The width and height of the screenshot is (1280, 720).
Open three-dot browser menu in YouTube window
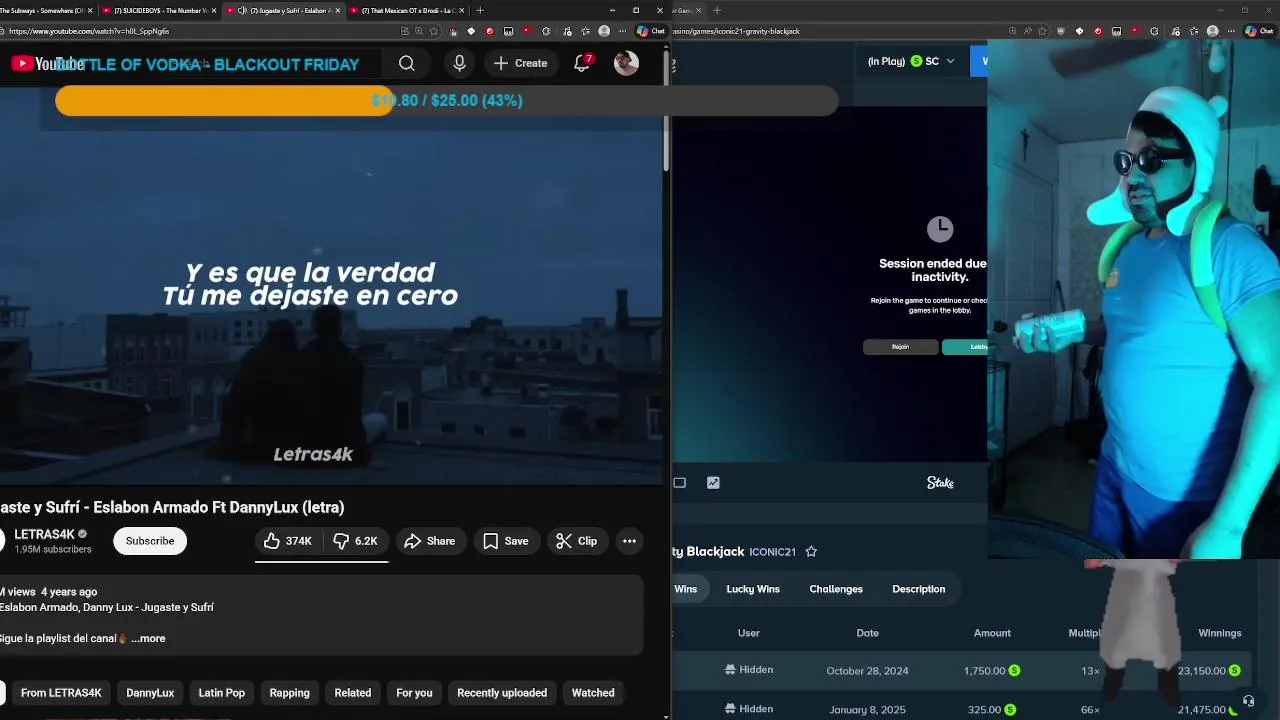pyautogui.click(x=622, y=31)
